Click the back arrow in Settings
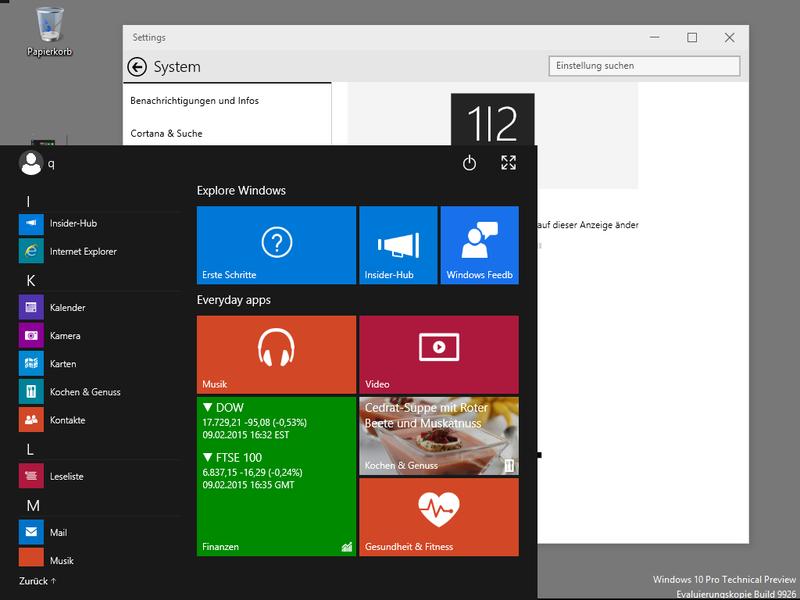Image resolution: width=800 pixels, height=600 pixels. click(137, 67)
